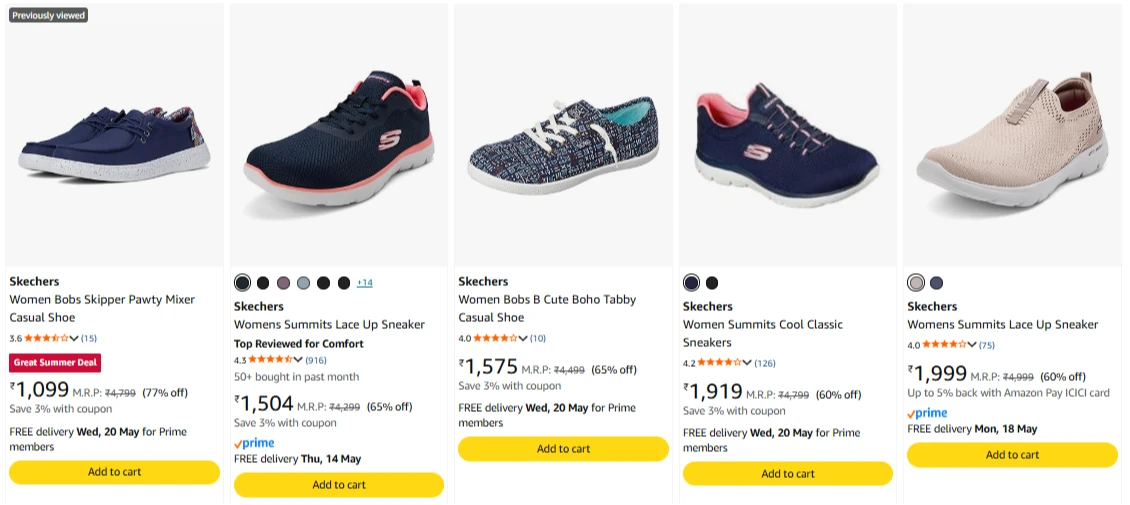Viewport: 1130px width, 505px height.
Task: View the 126 ratings count link
Action: click(x=765, y=363)
